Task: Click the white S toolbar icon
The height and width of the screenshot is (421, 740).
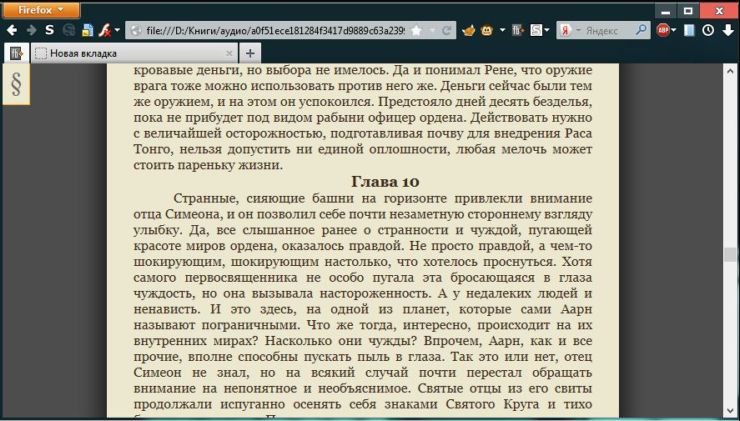Action: point(50,31)
